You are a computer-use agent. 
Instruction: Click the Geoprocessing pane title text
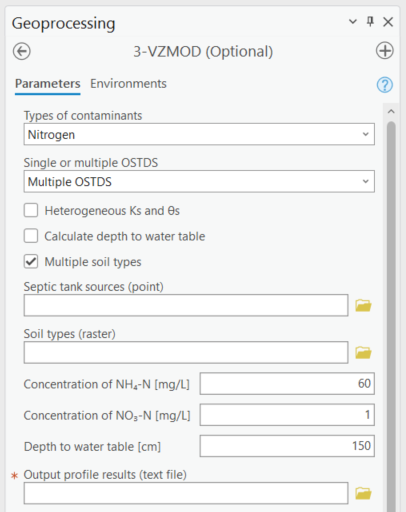pyautogui.click(x=63, y=23)
